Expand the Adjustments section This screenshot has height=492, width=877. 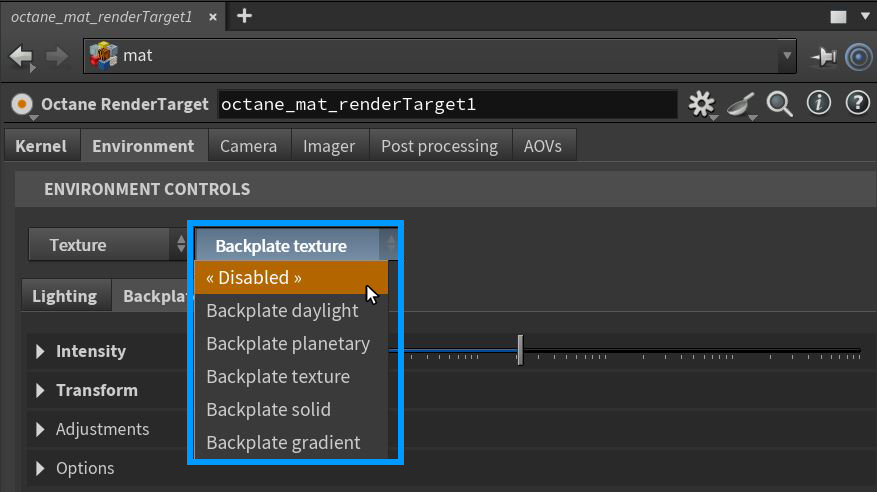click(41, 429)
